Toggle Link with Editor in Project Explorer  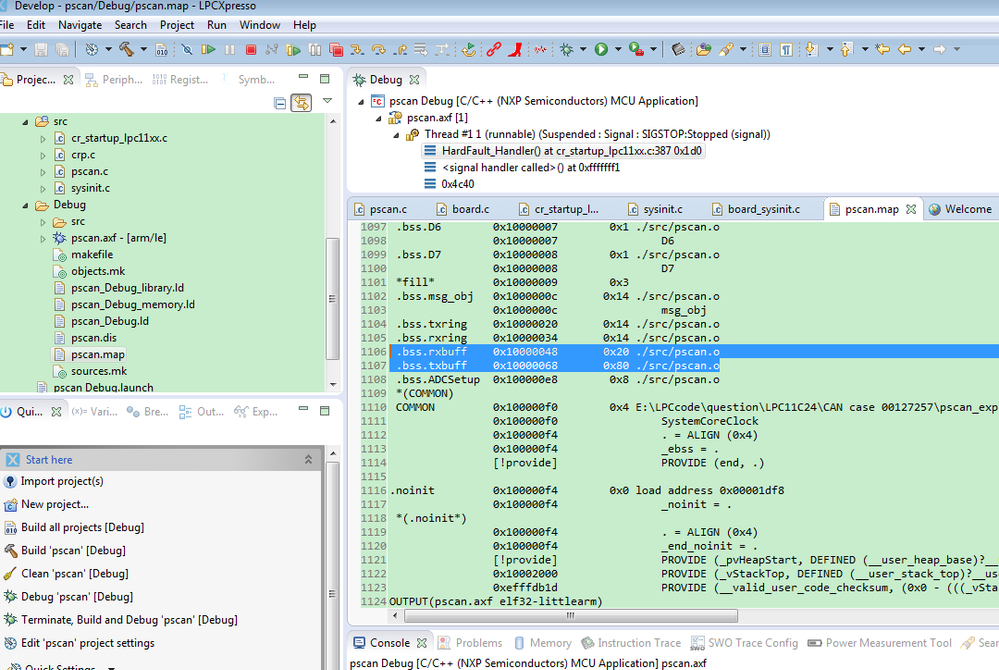pos(300,103)
